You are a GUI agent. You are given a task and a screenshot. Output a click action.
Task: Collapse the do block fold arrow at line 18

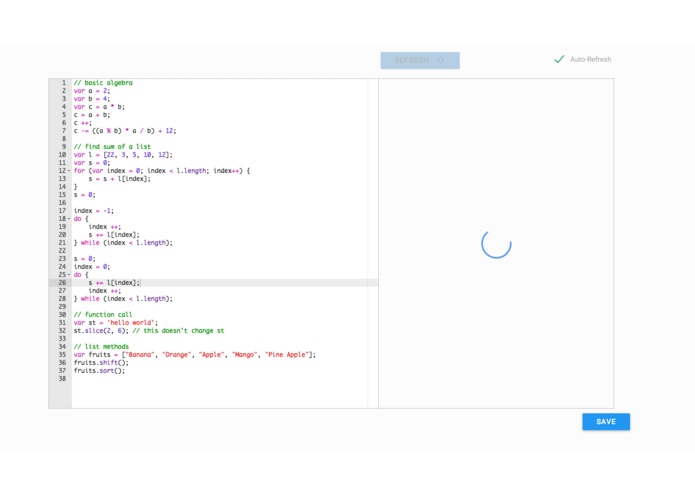pyautogui.click(x=69, y=219)
